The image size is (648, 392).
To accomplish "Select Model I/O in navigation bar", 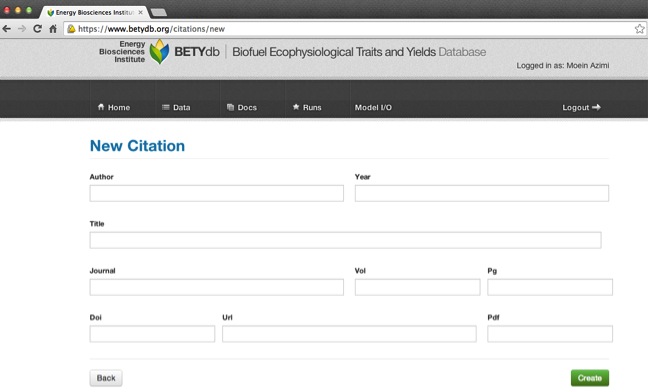I will point(373,107).
